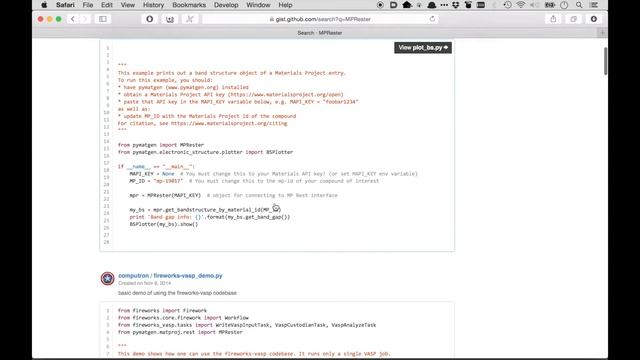Click the bear-face menu bar icon
This screenshot has height=360, width=640.
click(x=468, y=5)
